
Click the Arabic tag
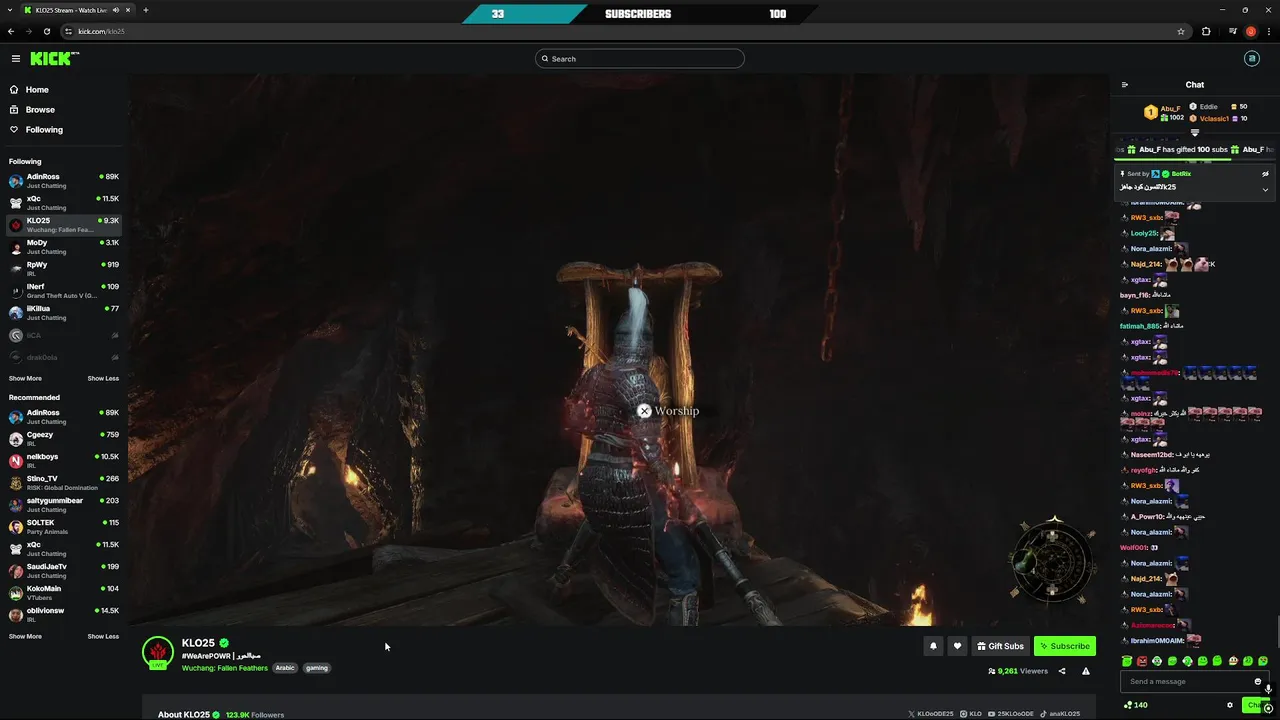(x=285, y=668)
